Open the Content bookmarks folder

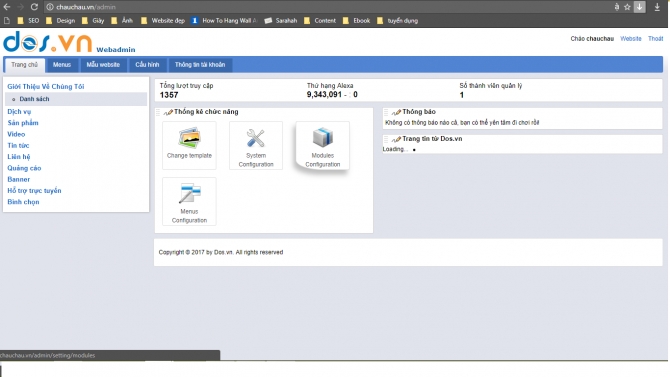click(320, 21)
